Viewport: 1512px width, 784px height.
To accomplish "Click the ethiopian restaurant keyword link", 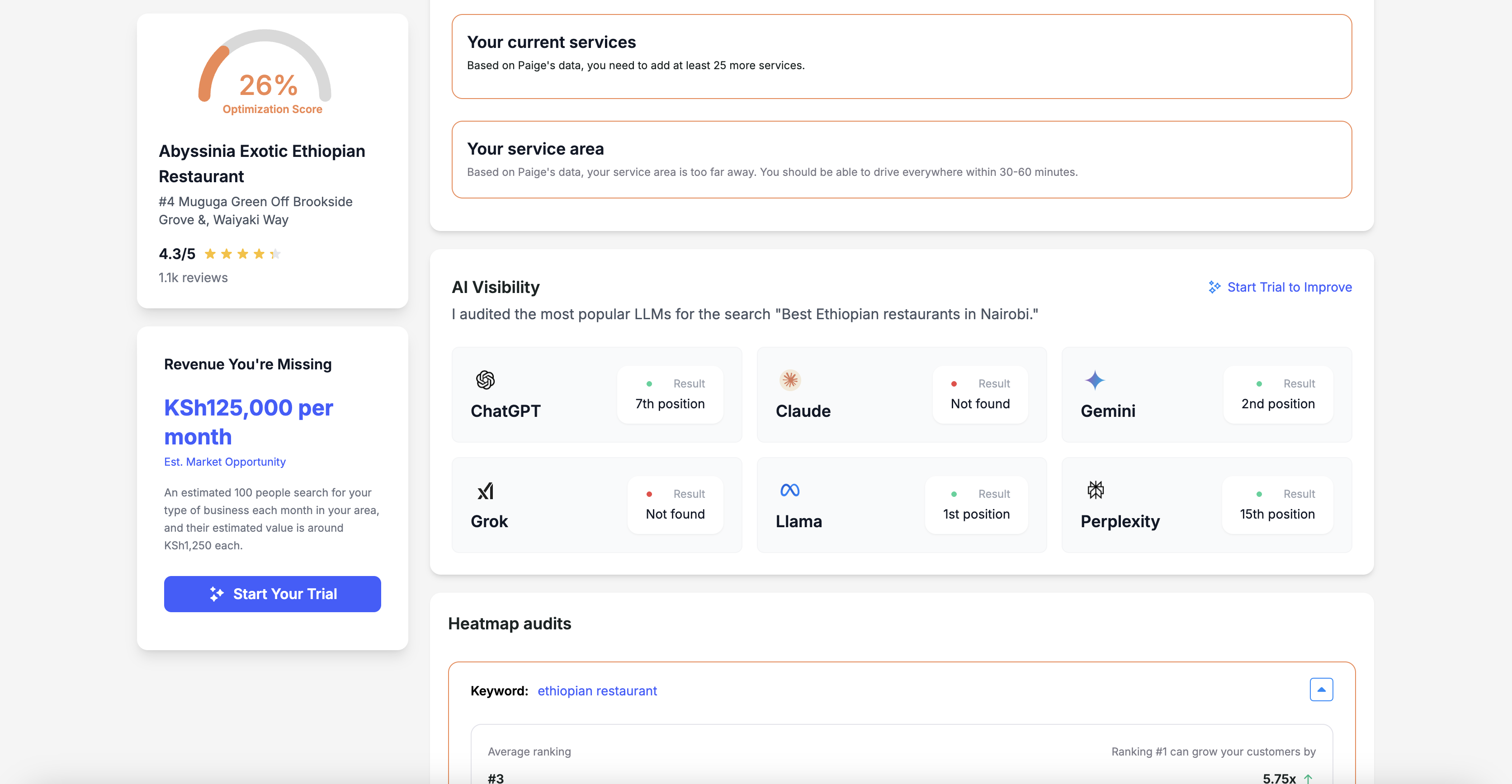I will coord(597,691).
